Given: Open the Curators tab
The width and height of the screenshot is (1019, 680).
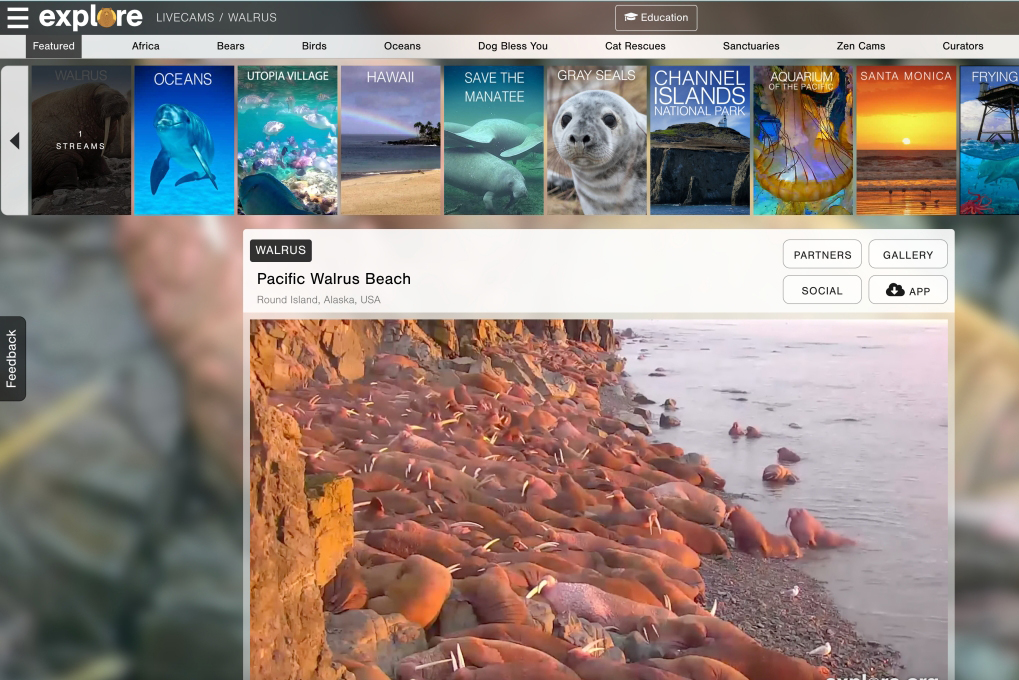Looking at the screenshot, I should tap(962, 46).
